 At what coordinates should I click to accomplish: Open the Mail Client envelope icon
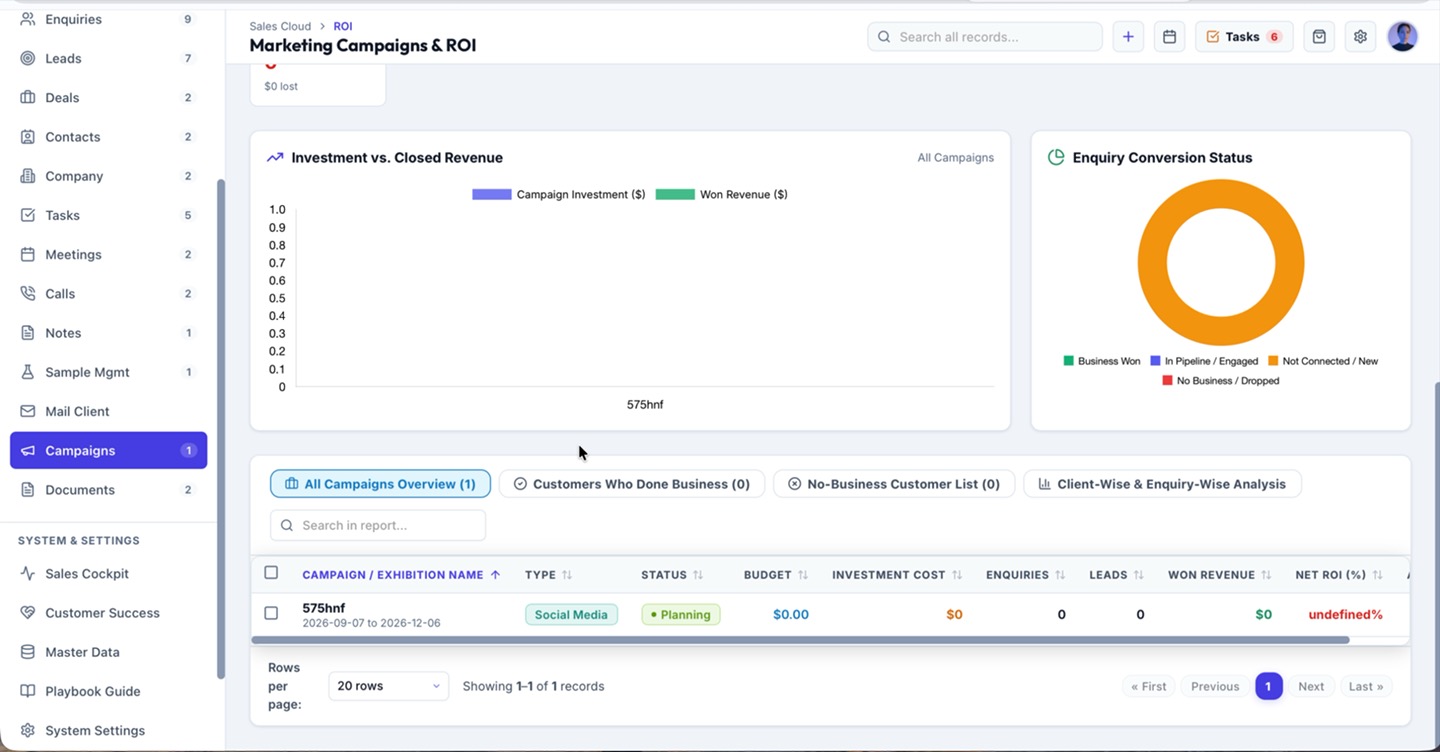click(28, 411)
